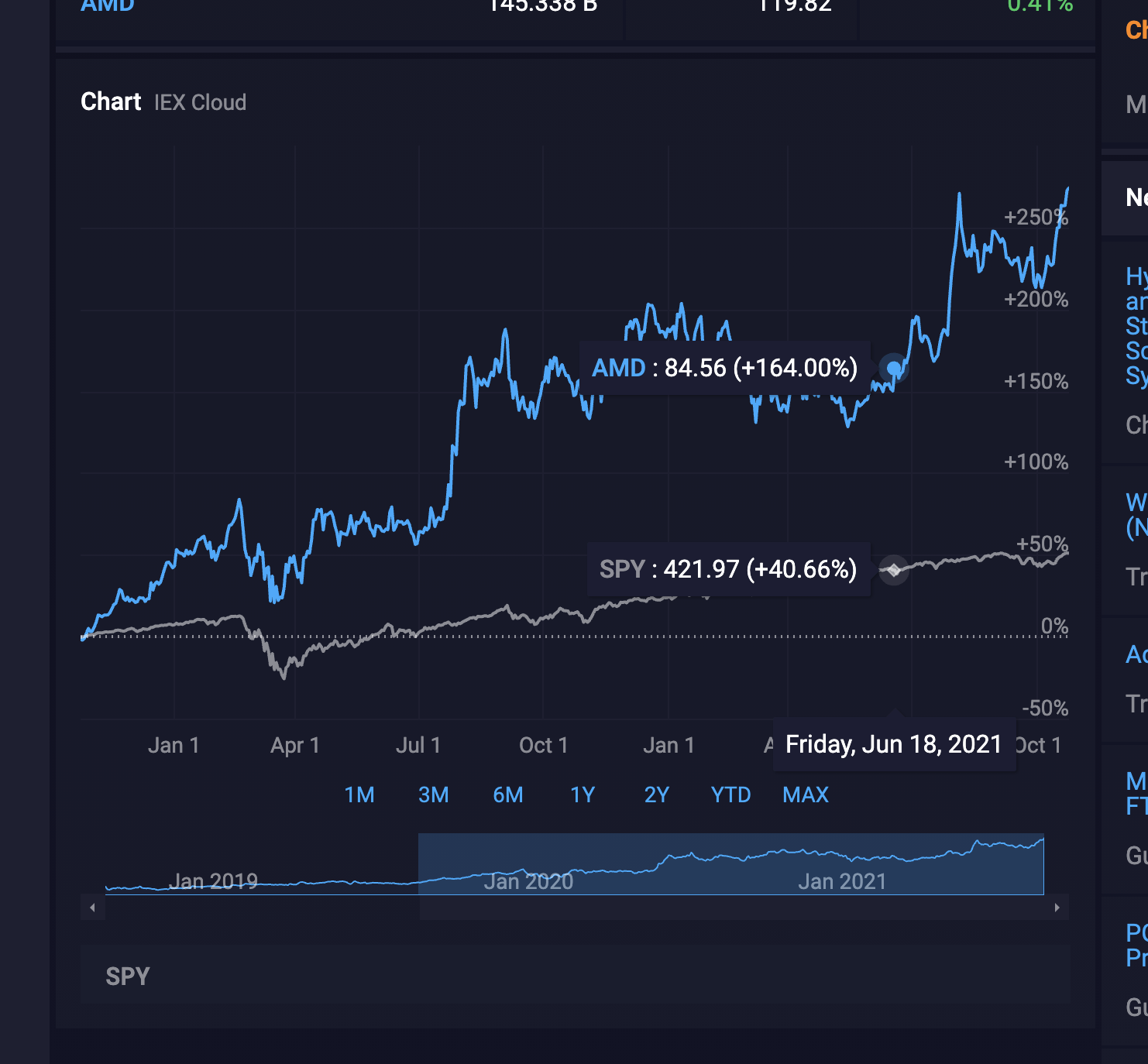Open the SPY comparison entry below the chart
This screenshot has height=1064, width=1148.
point(127,976)
